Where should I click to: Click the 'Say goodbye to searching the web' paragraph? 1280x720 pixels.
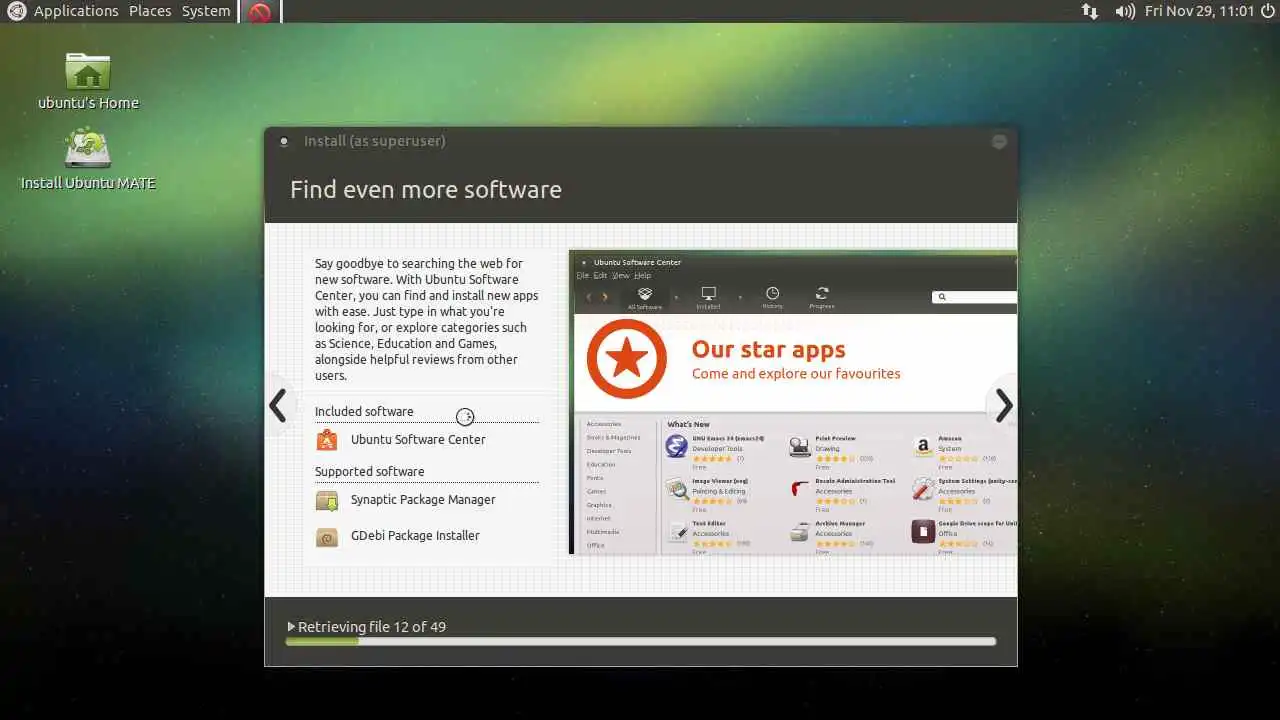point(427,320)
